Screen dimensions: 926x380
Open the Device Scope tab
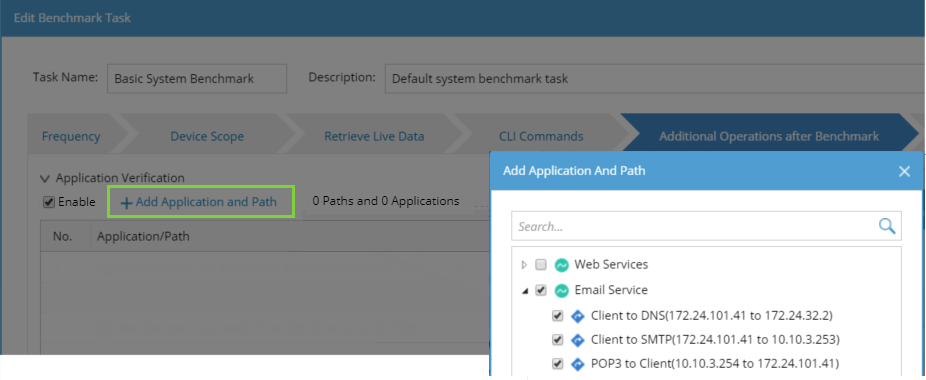[x=207, y=137]
